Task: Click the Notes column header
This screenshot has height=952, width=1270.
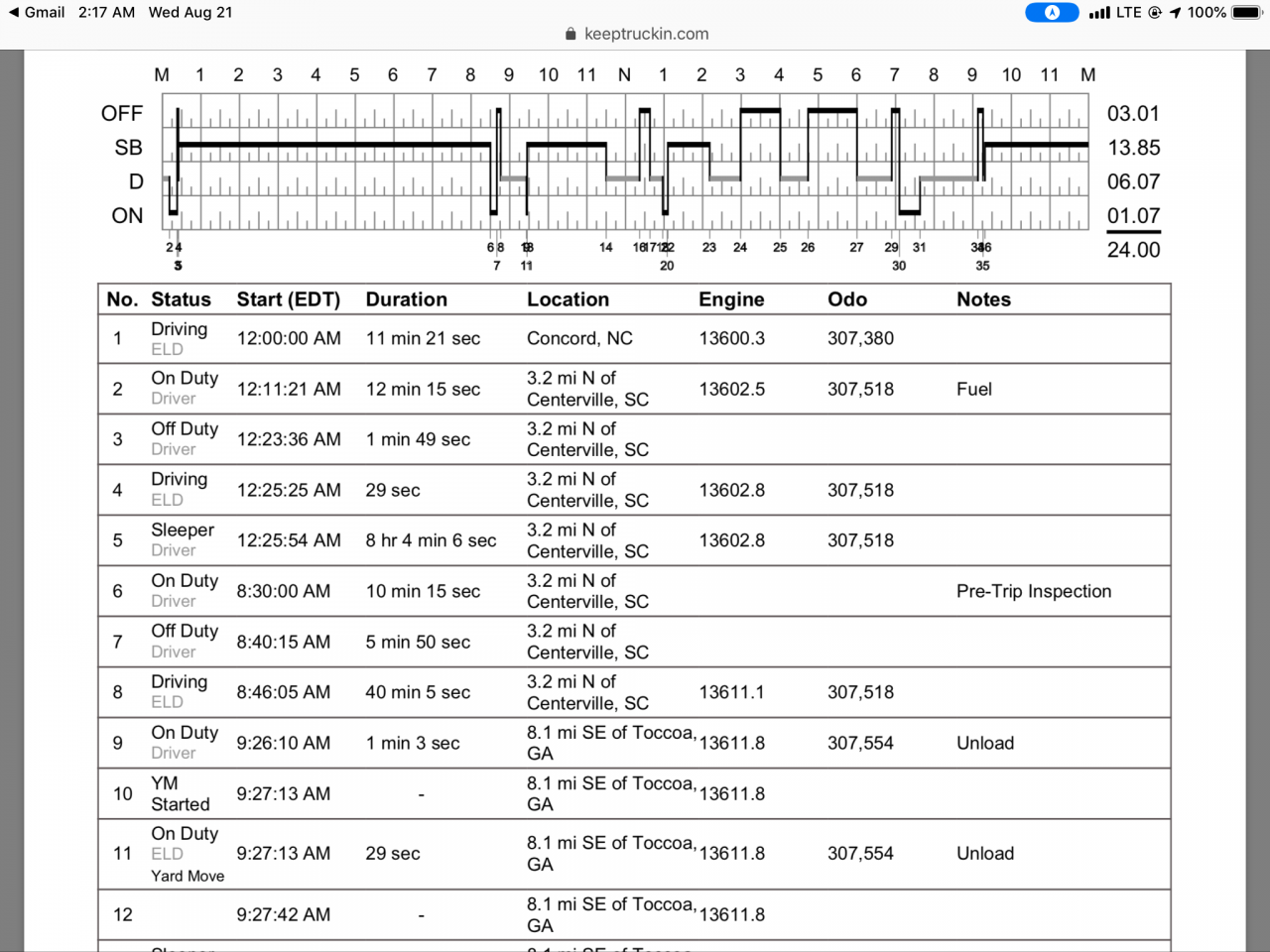Action: [x=983, y=299]
